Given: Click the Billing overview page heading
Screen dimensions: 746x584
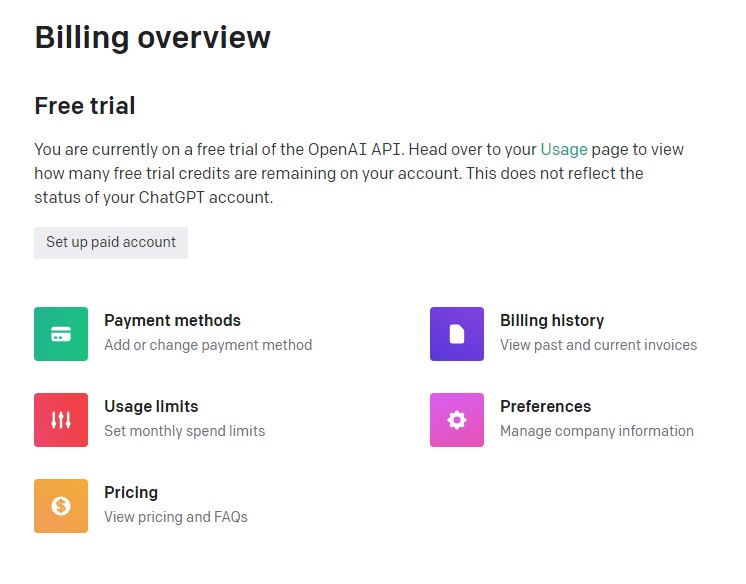Looking at the screenshot, I should click(x=153, y=37).
